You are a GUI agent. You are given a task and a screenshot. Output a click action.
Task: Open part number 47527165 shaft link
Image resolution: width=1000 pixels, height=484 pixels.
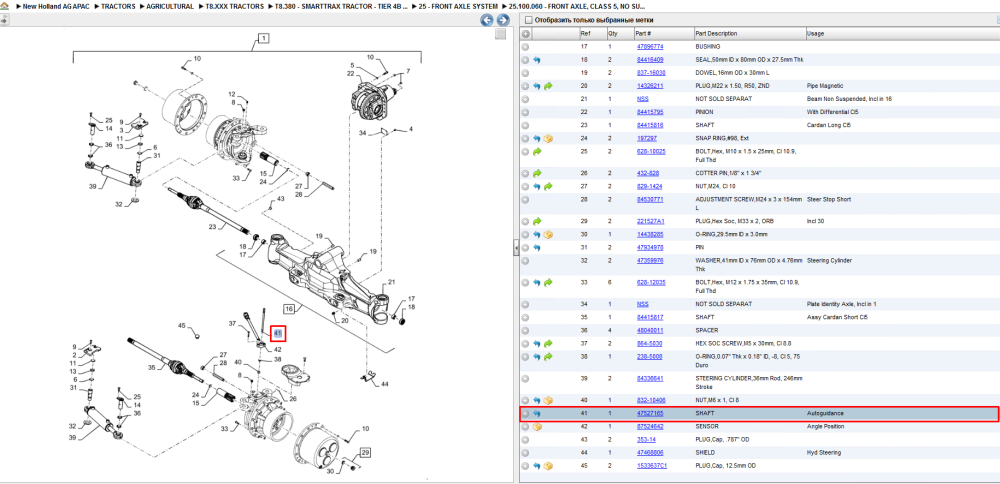click(650, 414)
